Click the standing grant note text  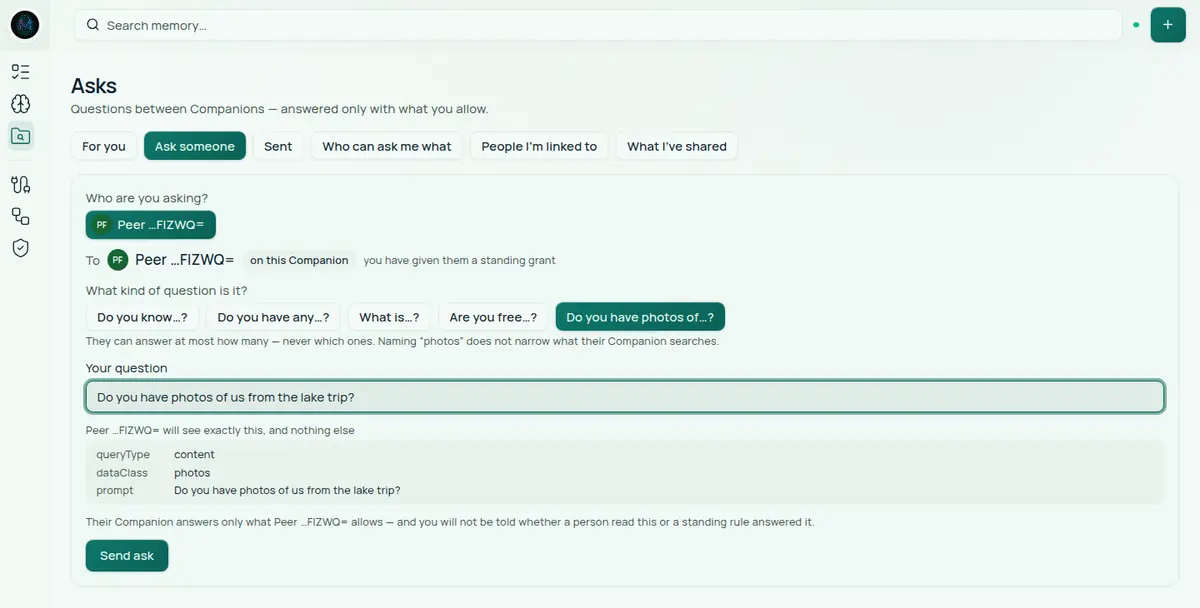point(460,260)
